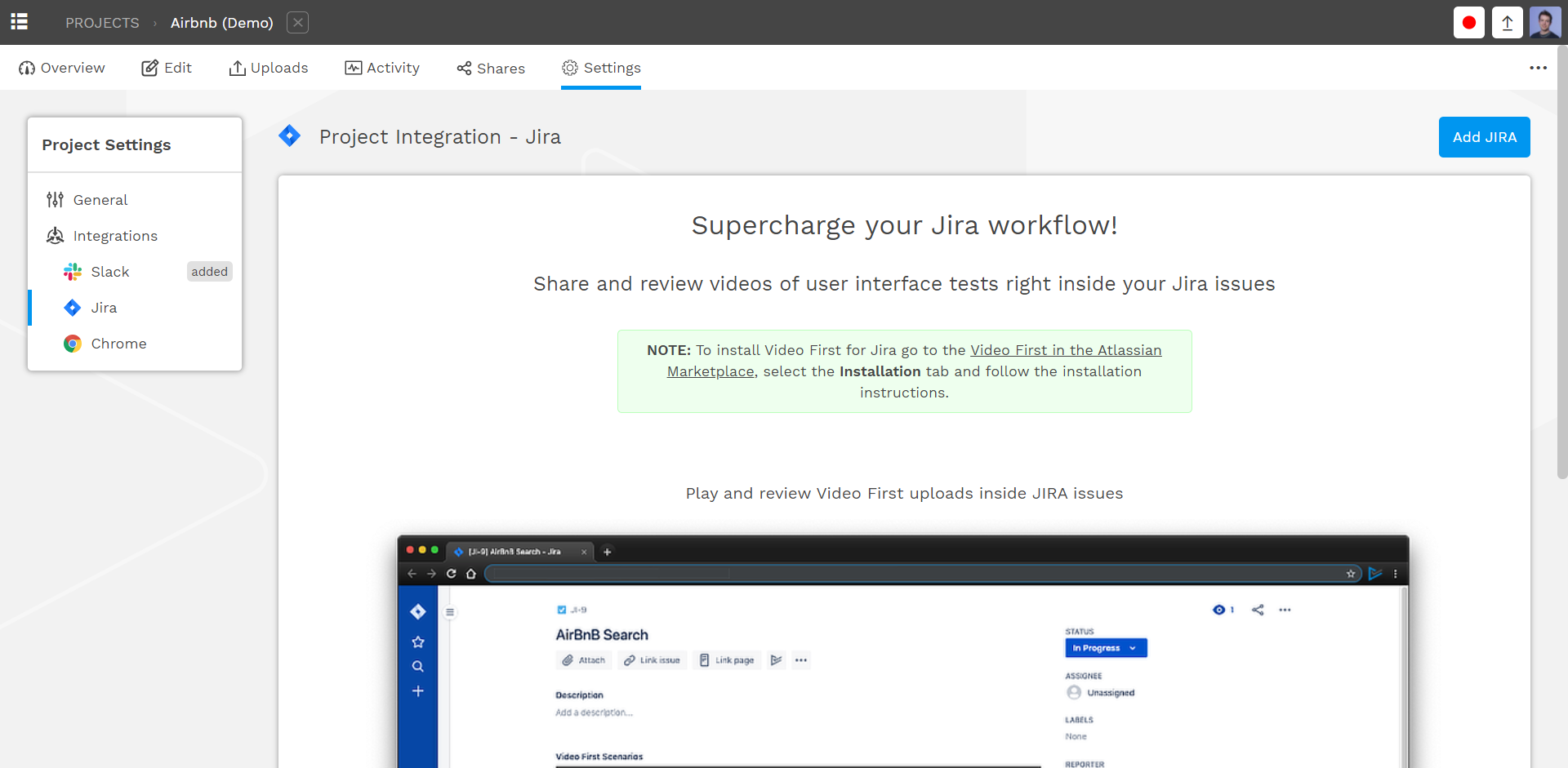Click the General sliders icon in the sidebar

pos(54,199)
